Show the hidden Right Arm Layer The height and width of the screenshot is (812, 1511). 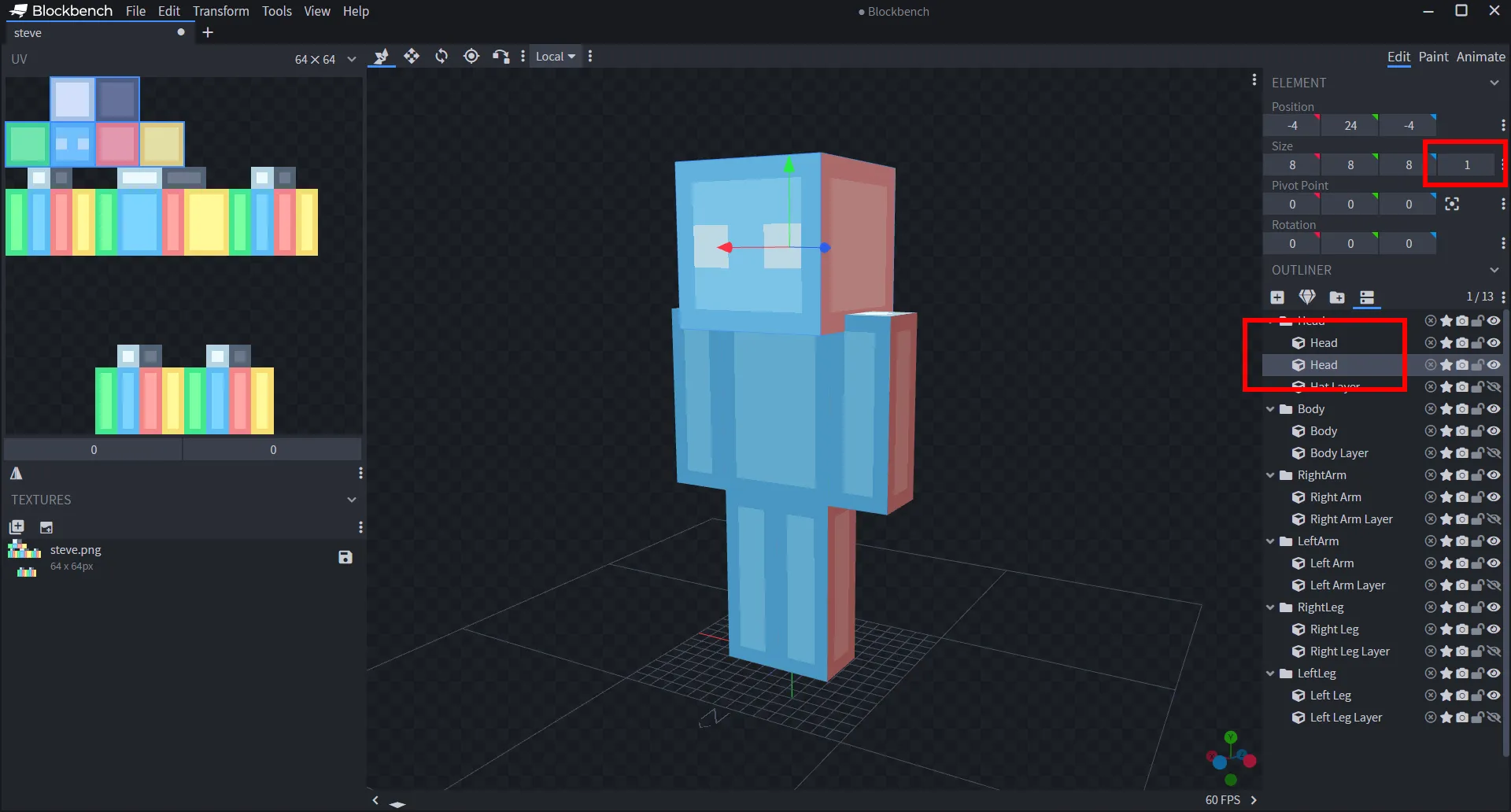tap(1493, 519)
